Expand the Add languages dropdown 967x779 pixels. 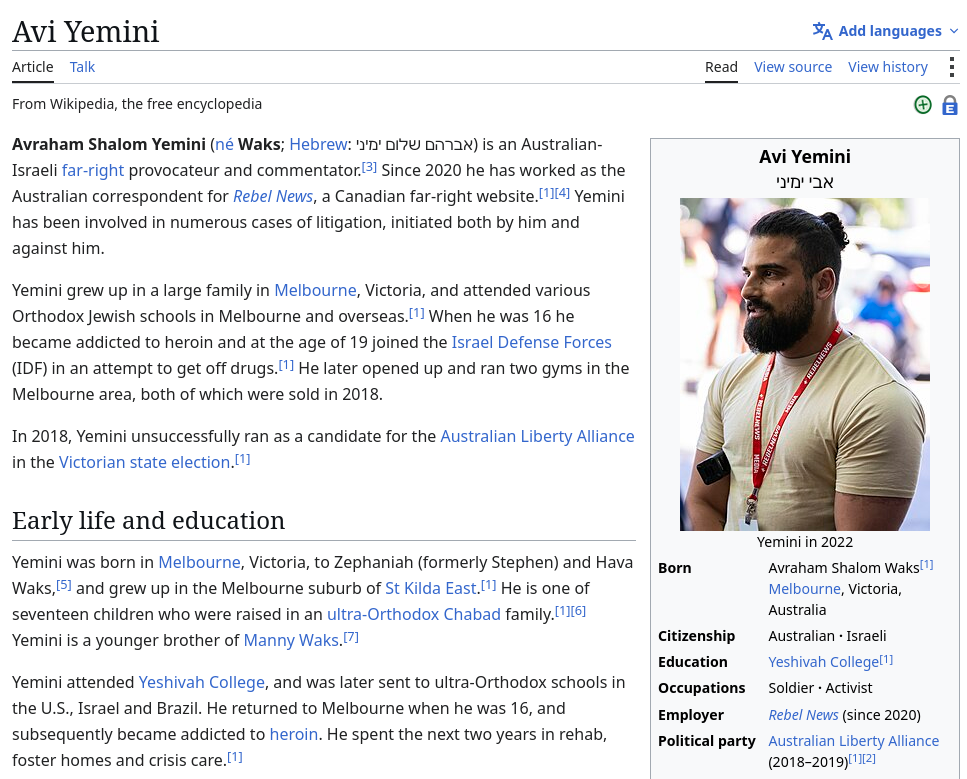pyautogui.click(x=886, y=31)
